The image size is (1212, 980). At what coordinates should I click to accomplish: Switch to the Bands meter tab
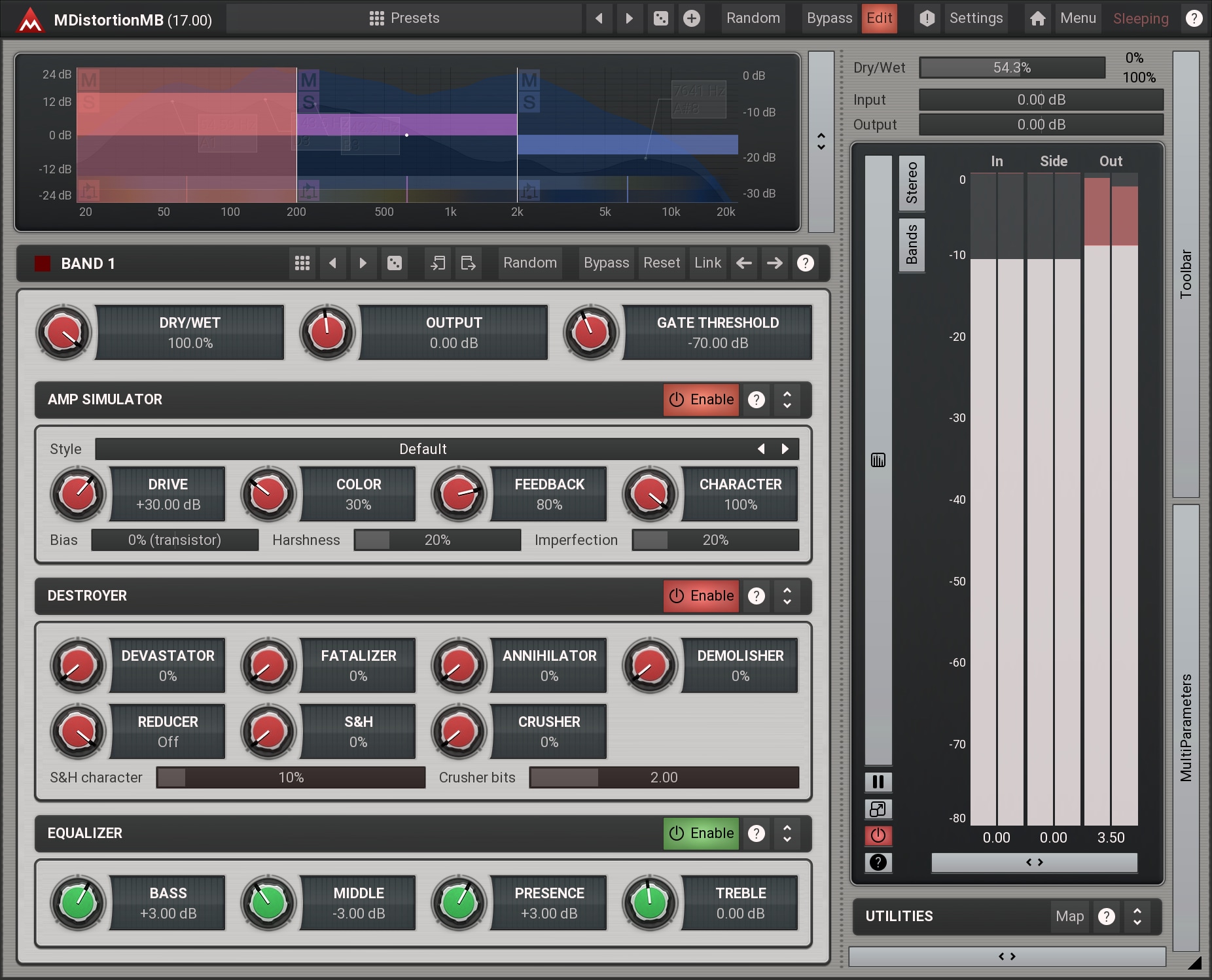click(912, 244)
